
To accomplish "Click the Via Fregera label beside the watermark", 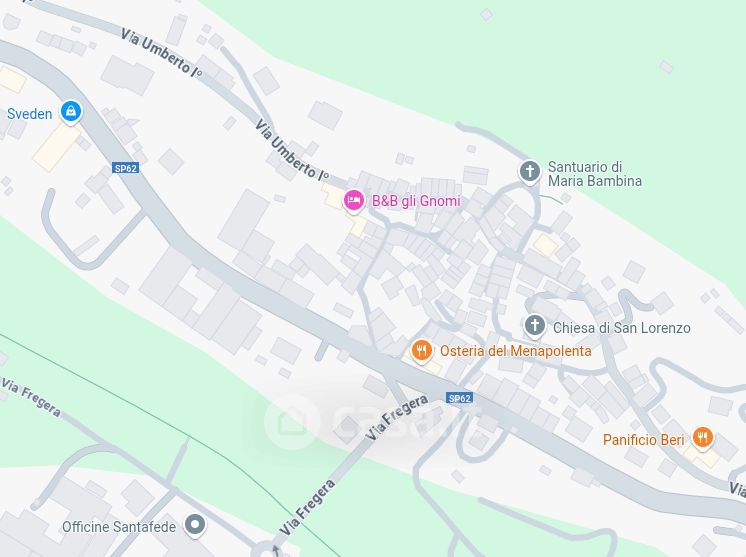I will [x=397, y=417].
